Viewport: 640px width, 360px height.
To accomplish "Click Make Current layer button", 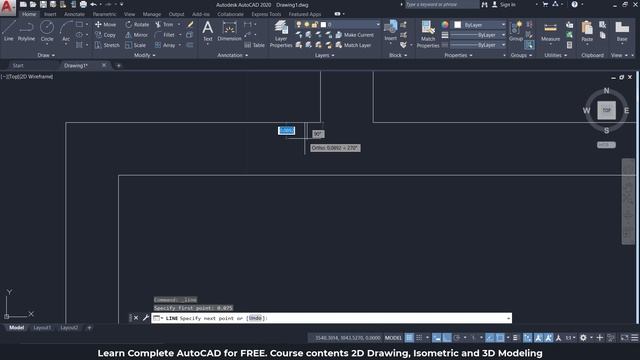I will (354, 35).
